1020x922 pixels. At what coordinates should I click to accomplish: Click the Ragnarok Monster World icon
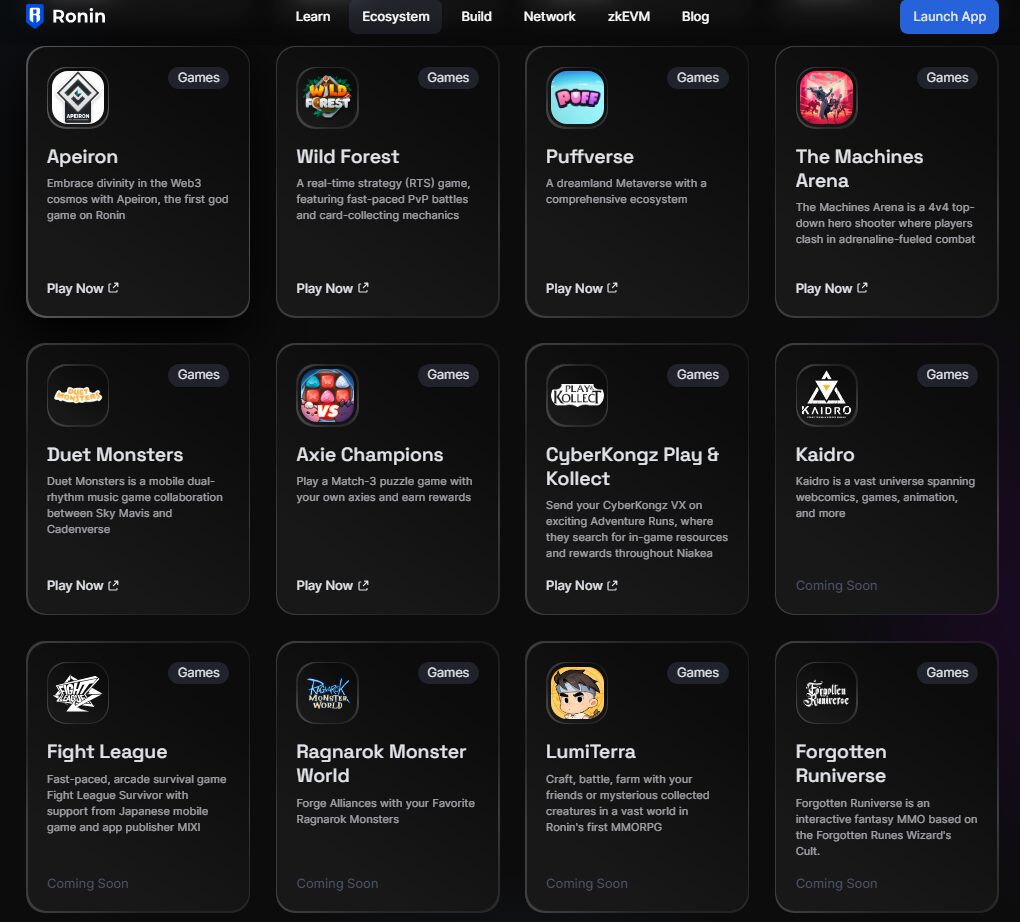click(327, 693)
